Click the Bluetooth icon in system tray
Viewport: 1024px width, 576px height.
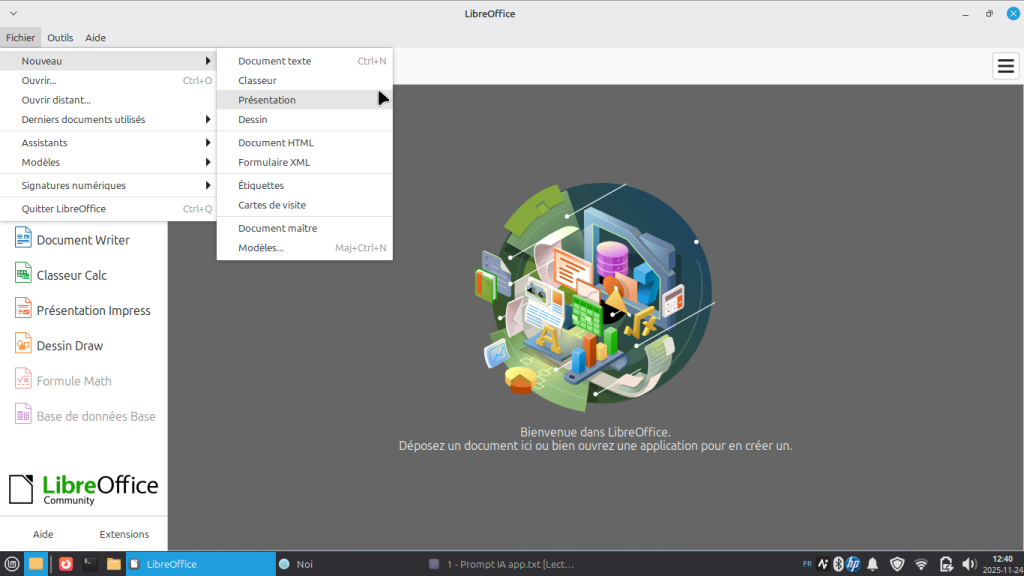(x=839, y=564)
